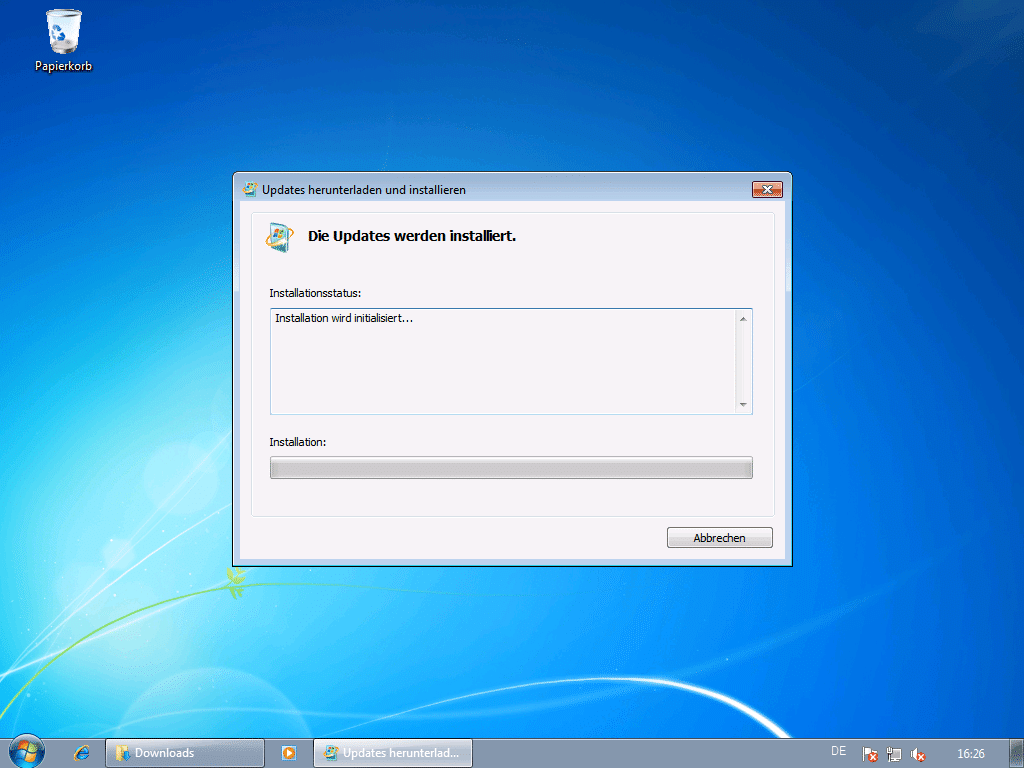
Task: Activate the Updates herunterlad... taskbar button
Action: pos(392,753)
